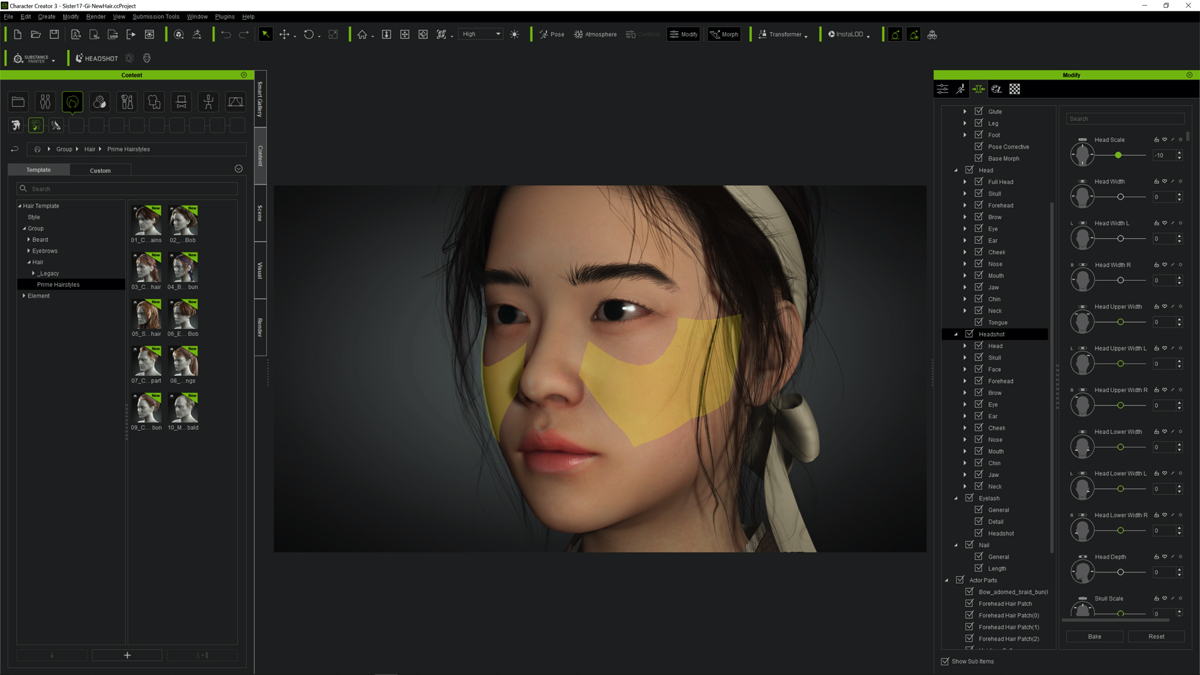Click the Head Scale slider handle
1200x675 pixels.
(1118, 155)
